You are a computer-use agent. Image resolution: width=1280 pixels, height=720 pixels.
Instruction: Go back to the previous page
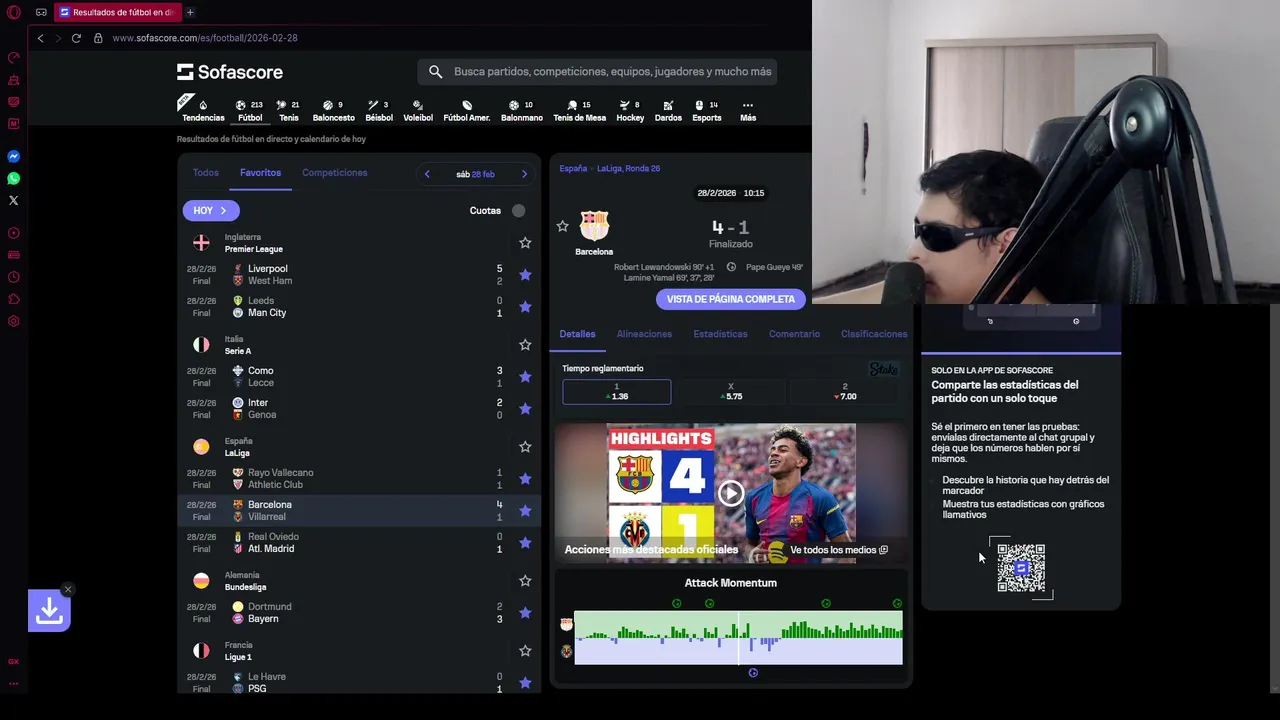[40, 38]
